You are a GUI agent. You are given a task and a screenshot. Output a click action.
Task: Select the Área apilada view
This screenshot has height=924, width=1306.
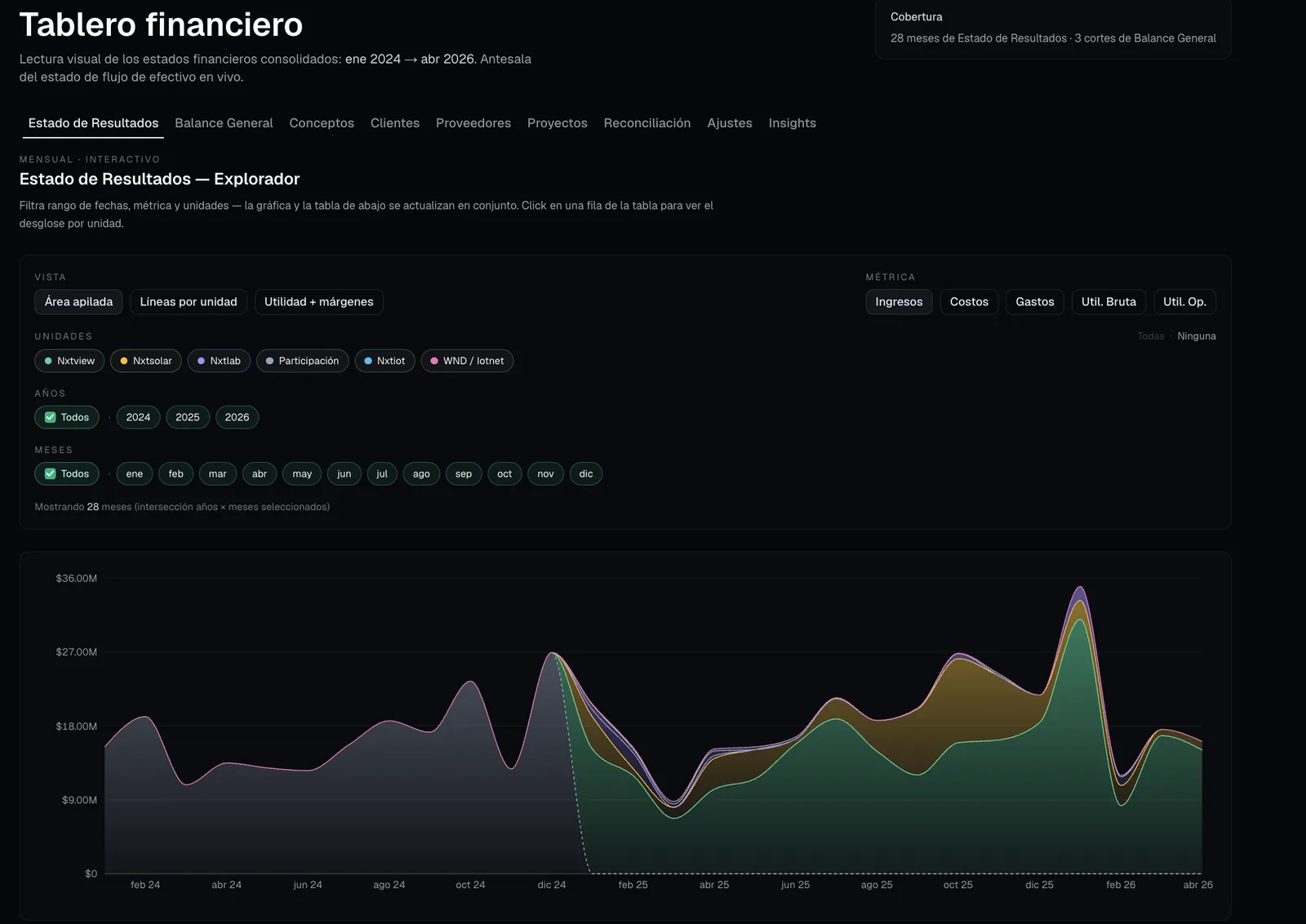(78, 302)
